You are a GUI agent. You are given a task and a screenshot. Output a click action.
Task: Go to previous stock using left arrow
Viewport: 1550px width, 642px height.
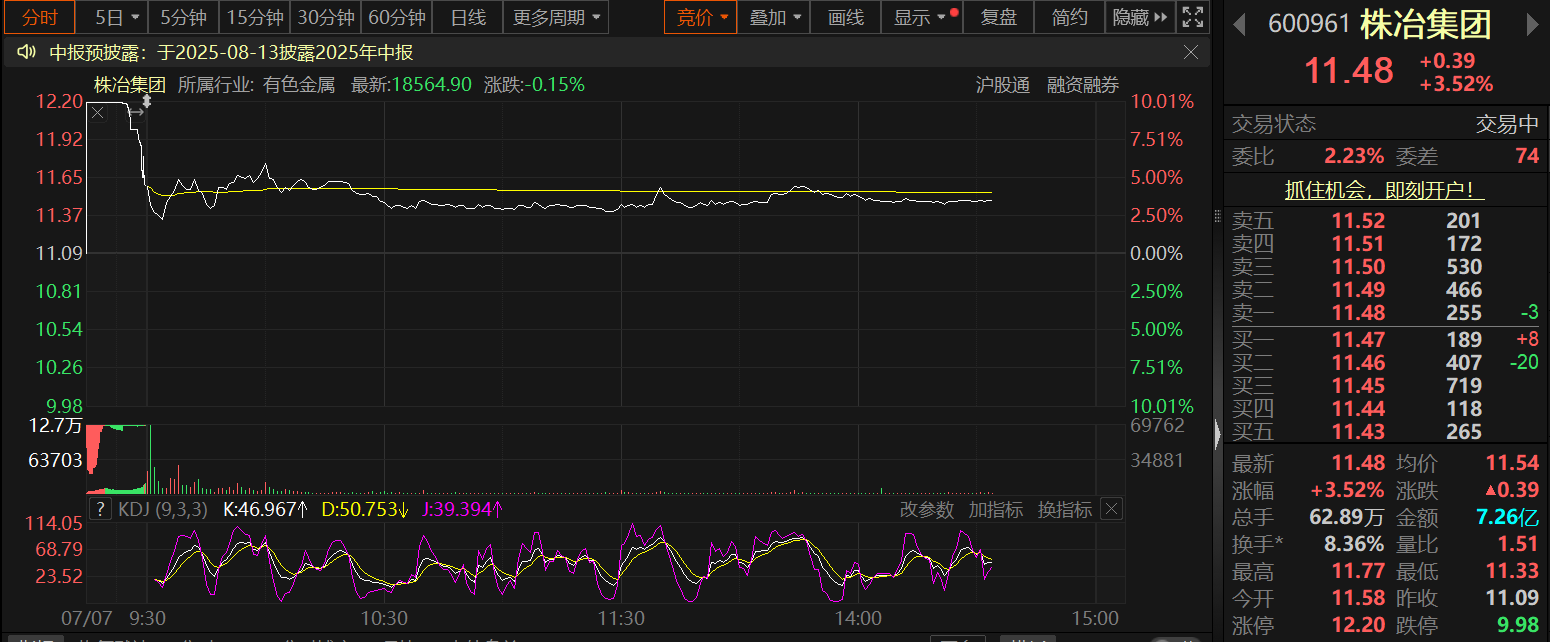1239,24
